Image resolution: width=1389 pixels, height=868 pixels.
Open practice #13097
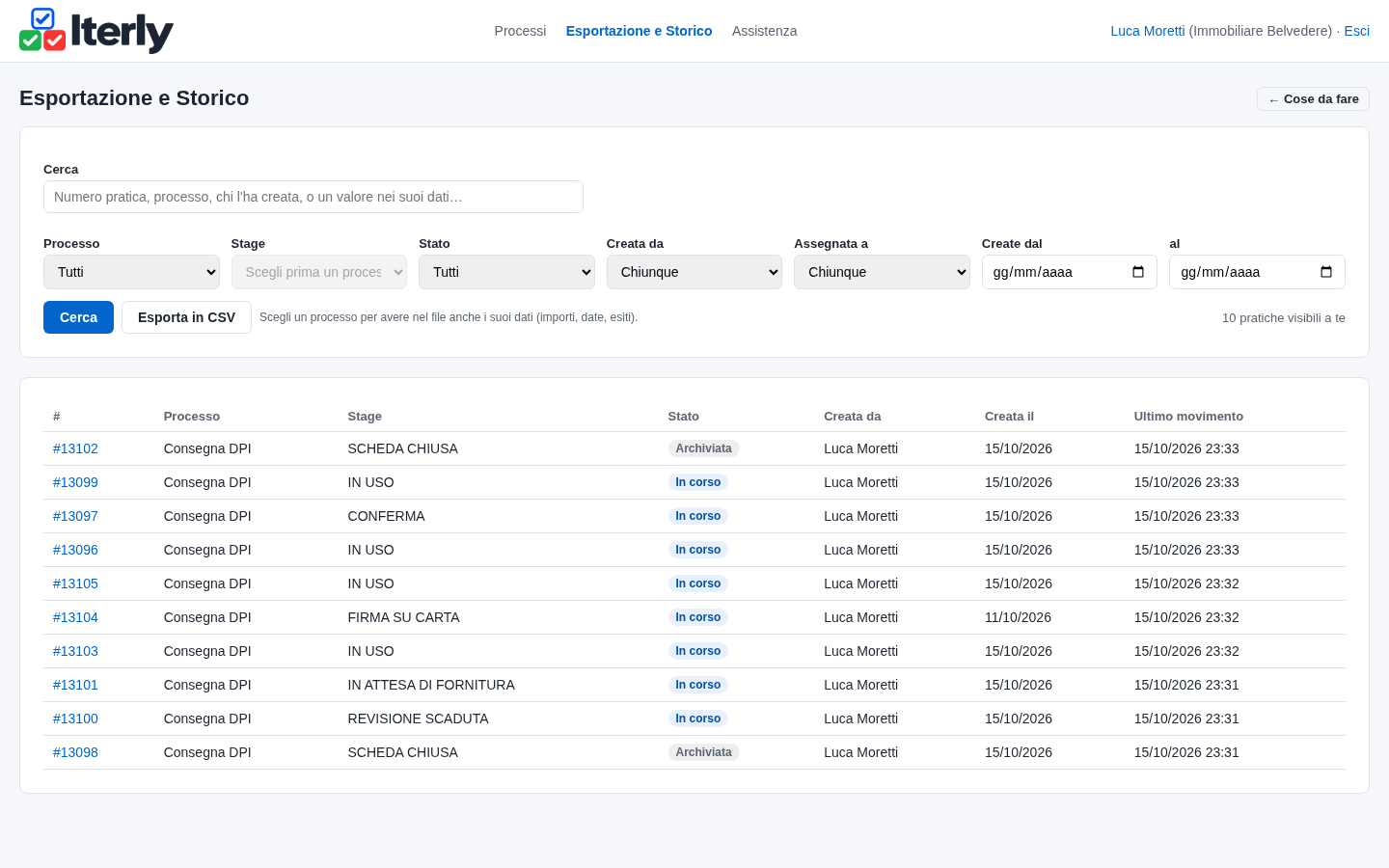pyautogui.click(x=75, y=516)
